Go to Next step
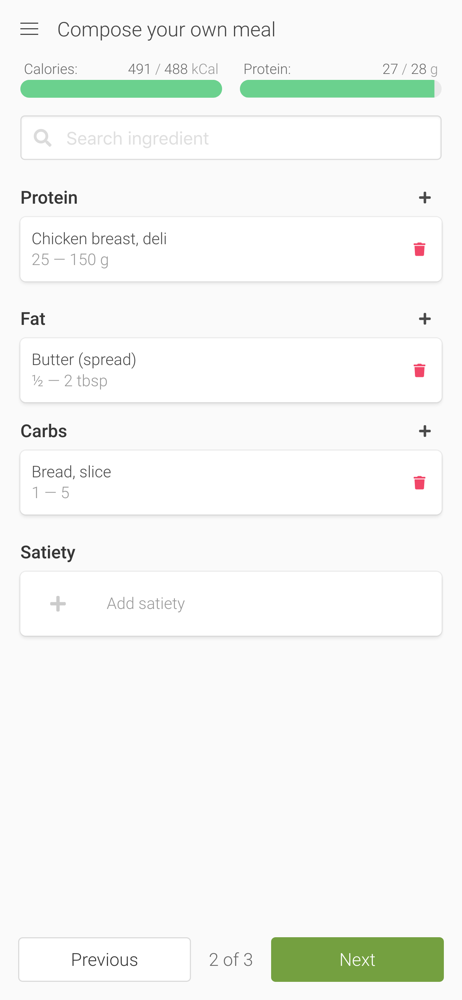Viewport: 462px width, 1000px height. (x=357, y=959)
